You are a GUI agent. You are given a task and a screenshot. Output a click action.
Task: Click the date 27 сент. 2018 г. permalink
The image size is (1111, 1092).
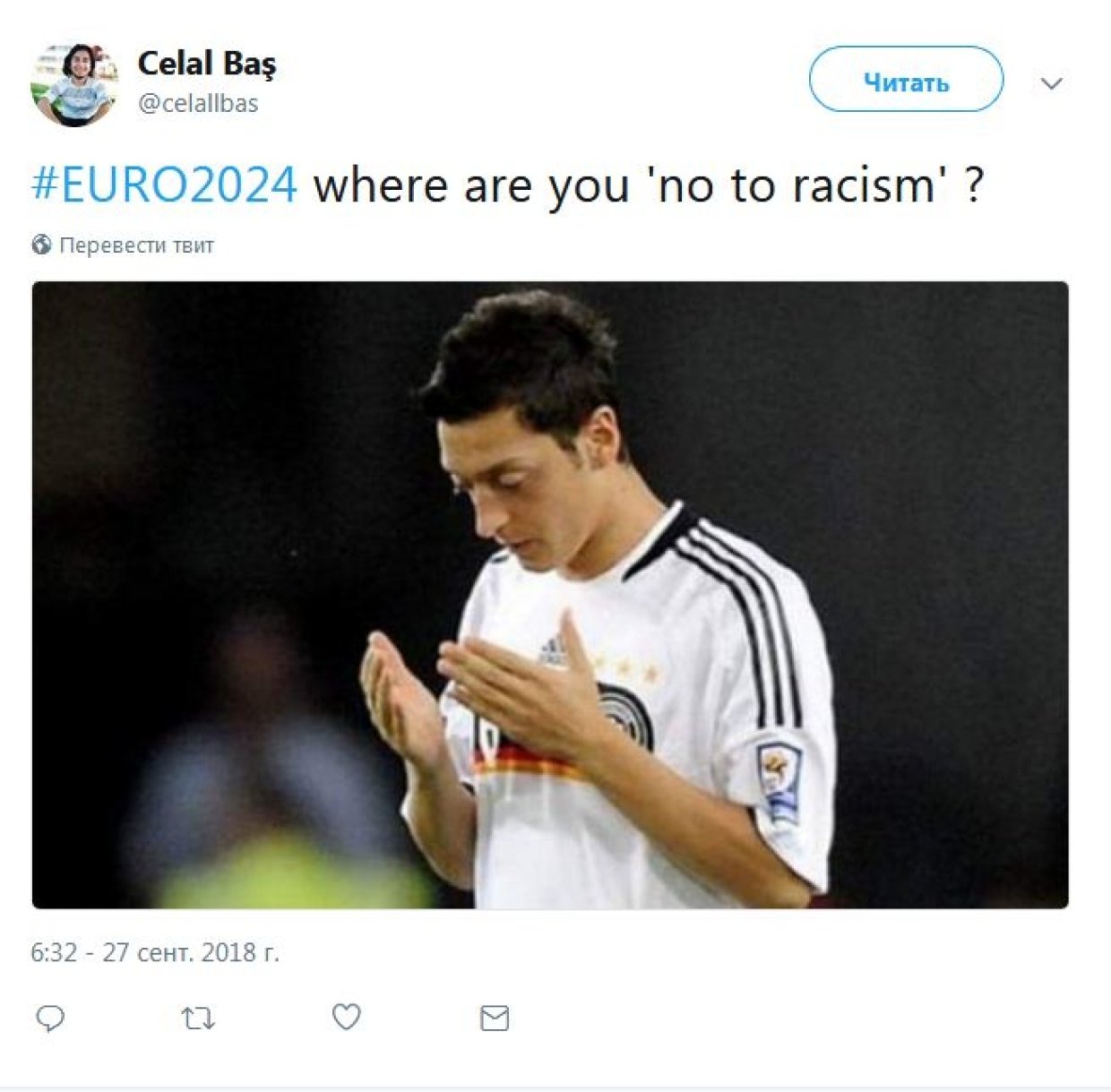[191, 952]
